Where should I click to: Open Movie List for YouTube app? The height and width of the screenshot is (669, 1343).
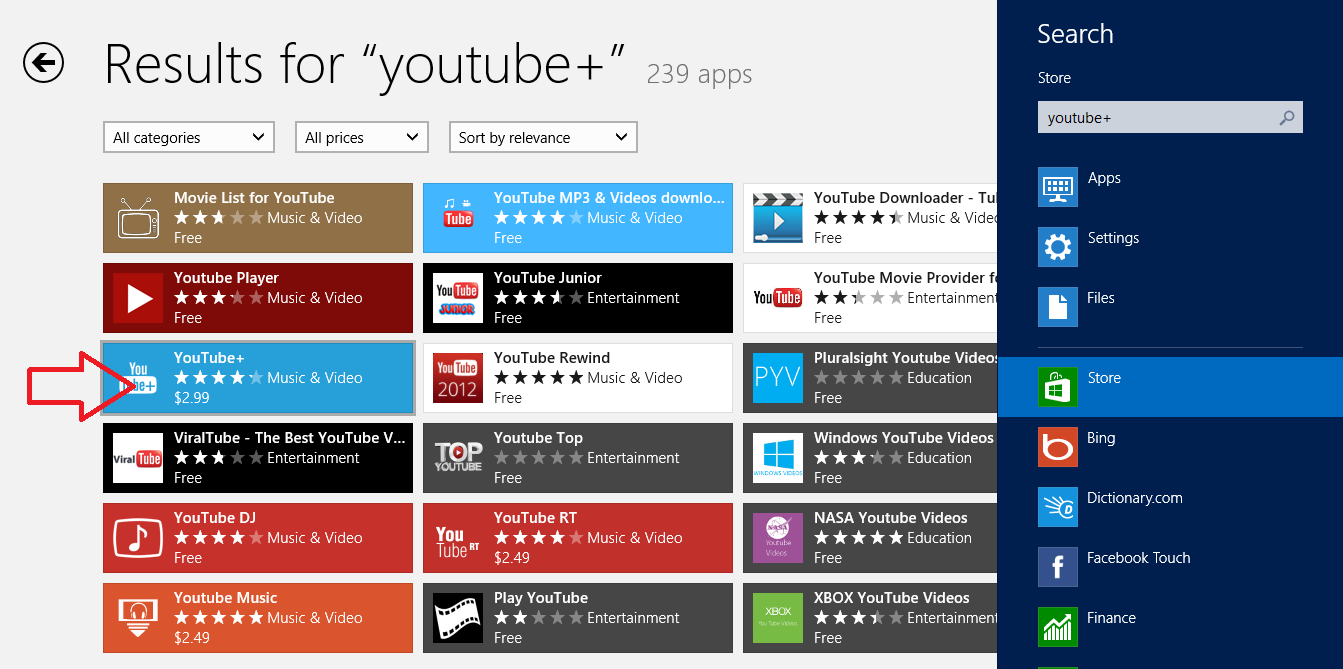[258, 218]
